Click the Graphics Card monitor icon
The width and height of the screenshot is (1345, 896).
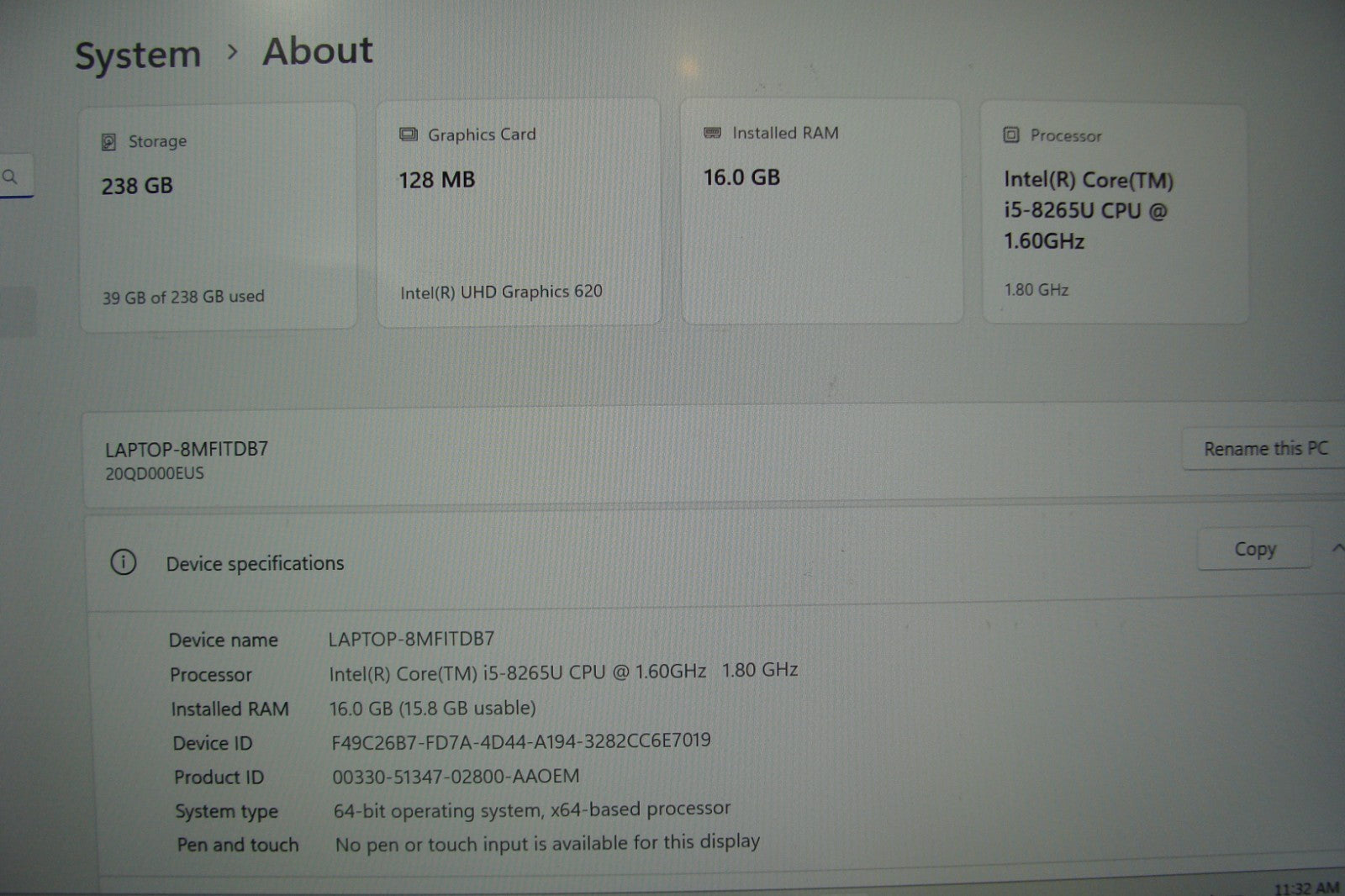(409, 134)
